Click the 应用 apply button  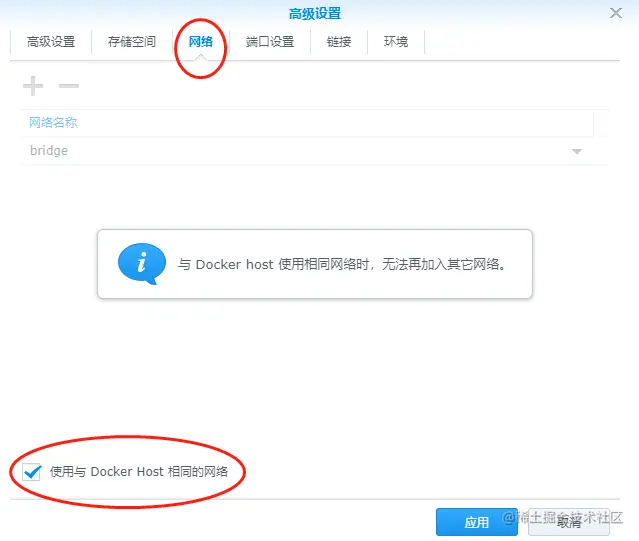(476, 522)
